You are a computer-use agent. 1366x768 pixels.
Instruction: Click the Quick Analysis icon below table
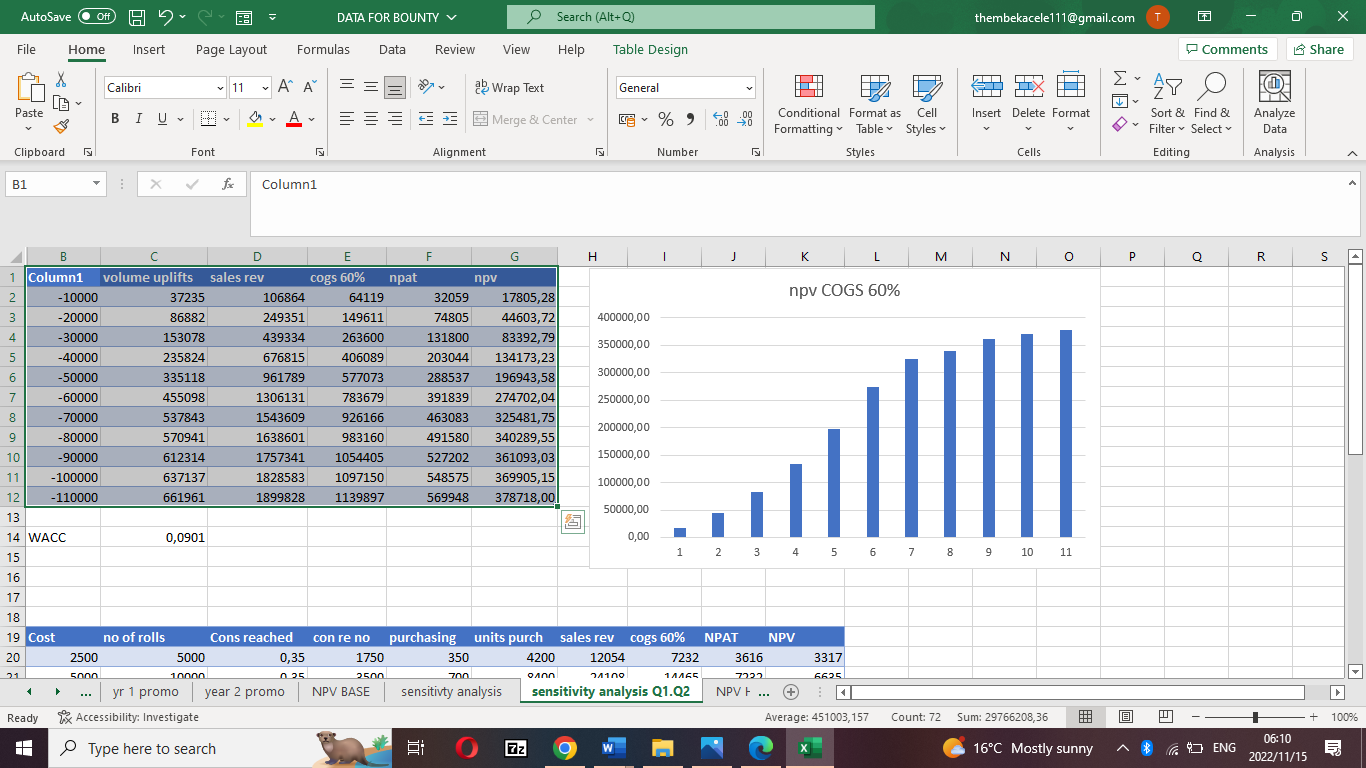coord(573,522)
